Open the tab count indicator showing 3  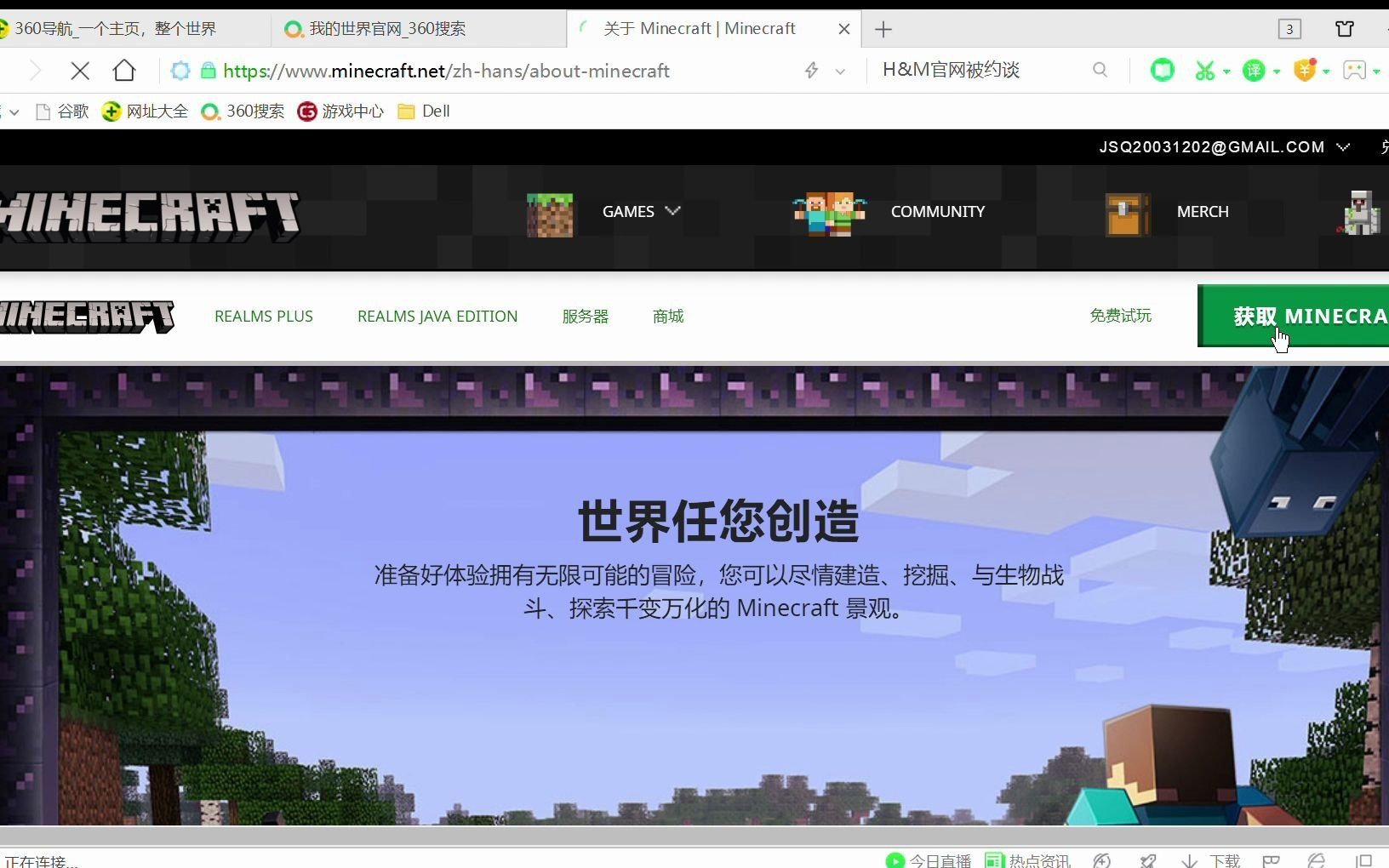coord(1289,29)
